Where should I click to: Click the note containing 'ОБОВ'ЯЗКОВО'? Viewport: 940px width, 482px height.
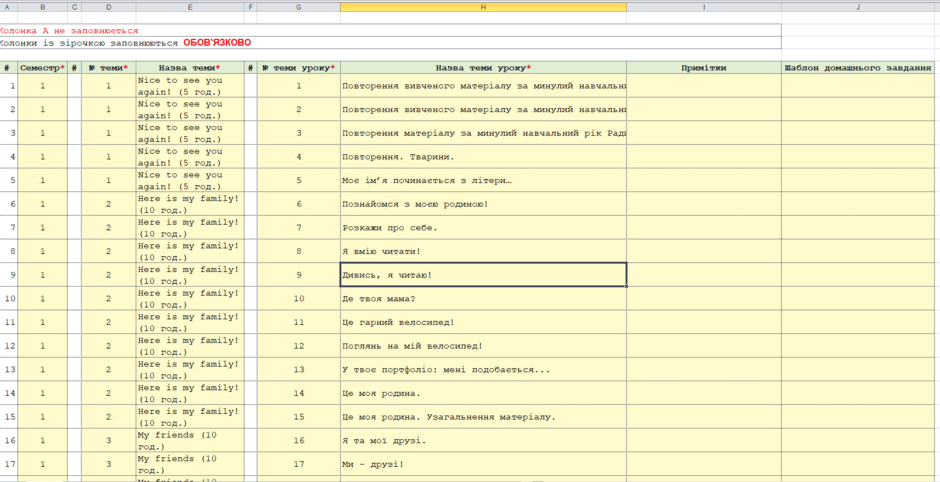click(x=390, y=43)
